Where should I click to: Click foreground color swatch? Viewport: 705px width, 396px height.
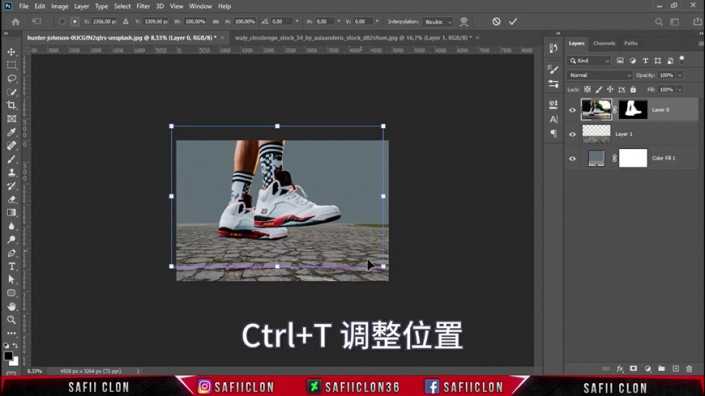tap(8, 356)
